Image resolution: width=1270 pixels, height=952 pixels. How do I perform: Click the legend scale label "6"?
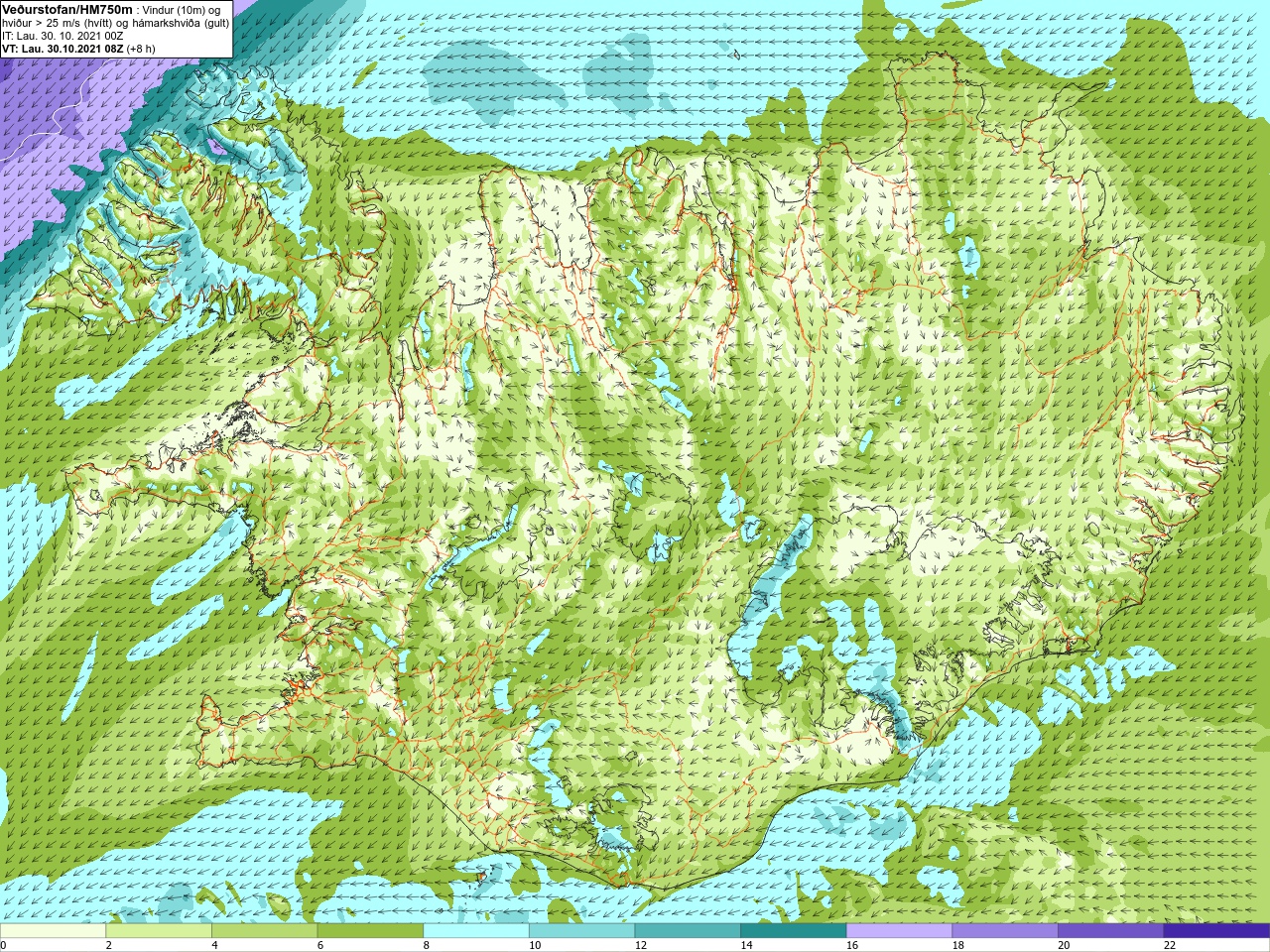320,945
